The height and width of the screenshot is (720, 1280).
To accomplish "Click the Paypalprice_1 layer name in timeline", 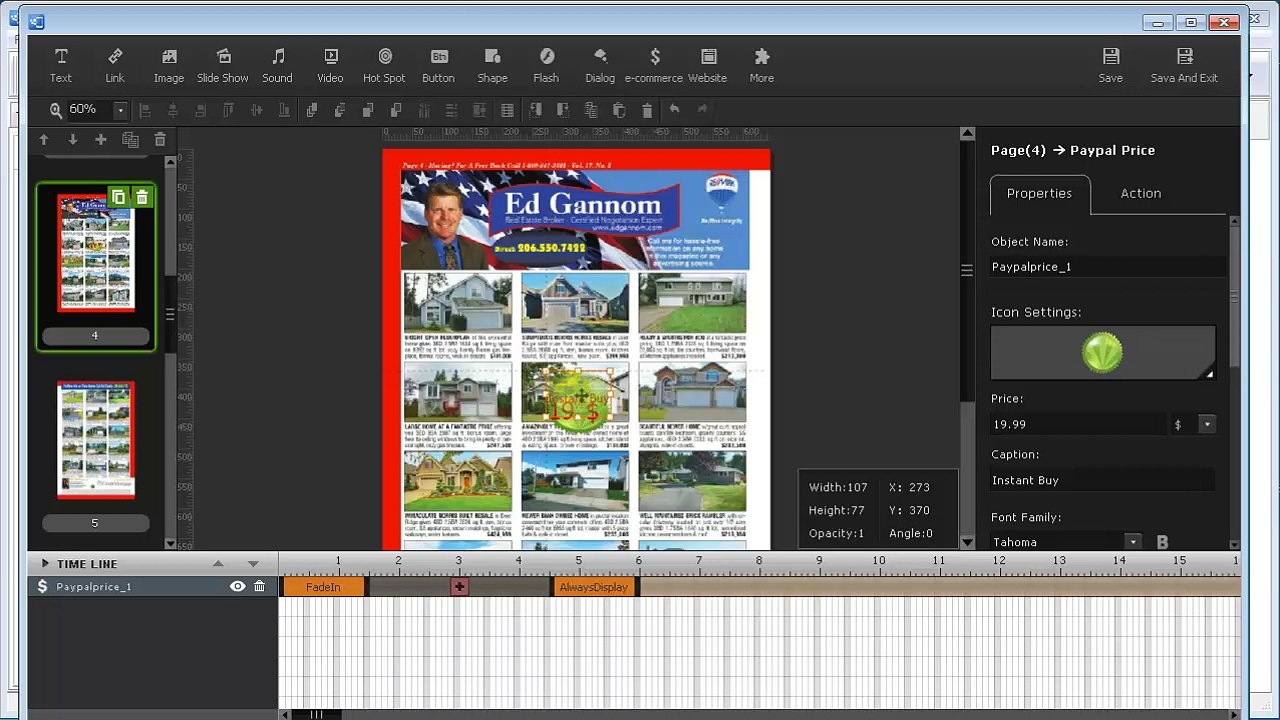I will point(94,587).
